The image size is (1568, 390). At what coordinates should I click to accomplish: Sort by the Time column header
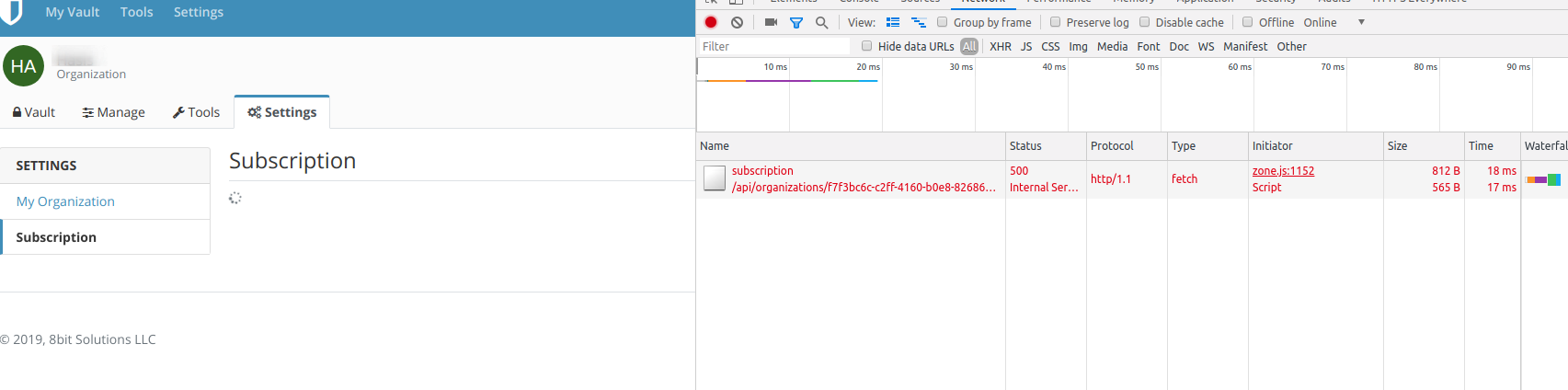pos(1492,146)
